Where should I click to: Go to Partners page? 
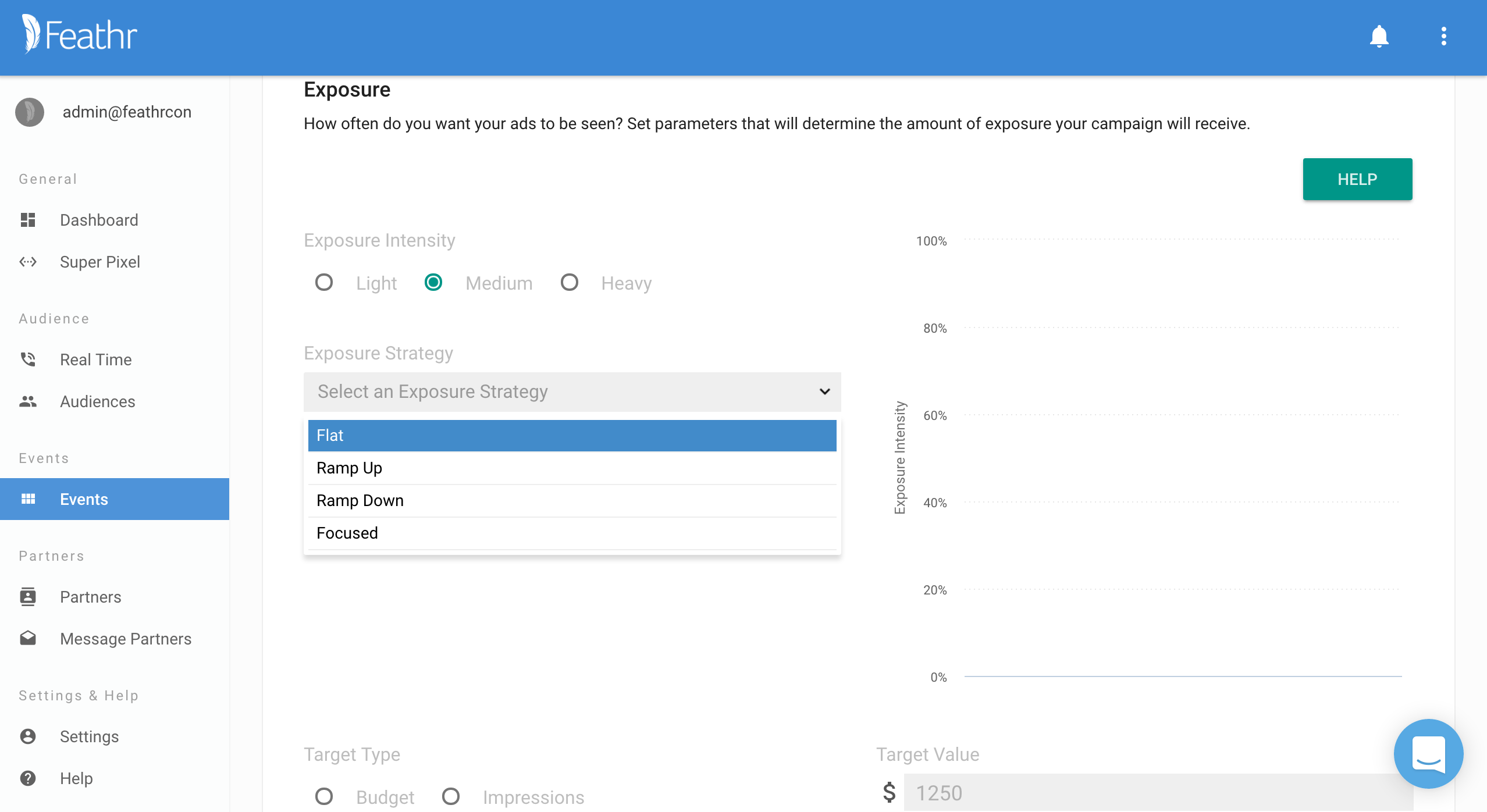115,597
